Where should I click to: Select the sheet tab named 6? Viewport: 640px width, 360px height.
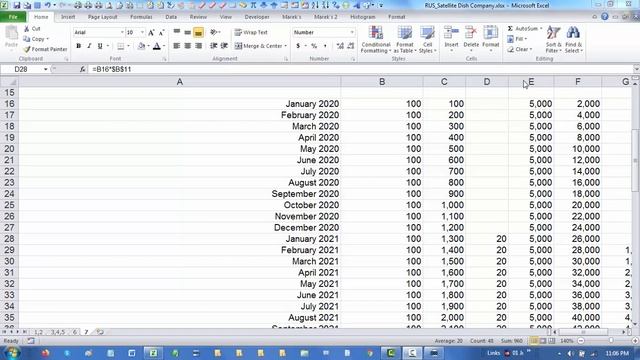(x=75, y=332)
